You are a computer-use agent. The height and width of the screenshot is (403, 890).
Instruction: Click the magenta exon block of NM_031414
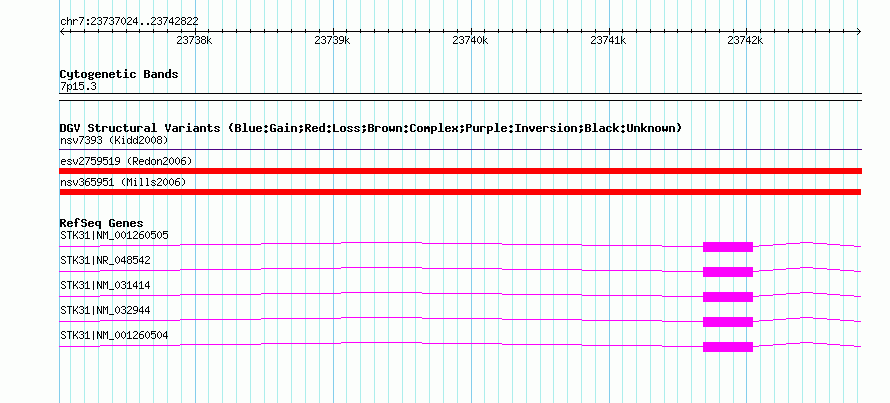pyautogui.click(x=728, y=297)
